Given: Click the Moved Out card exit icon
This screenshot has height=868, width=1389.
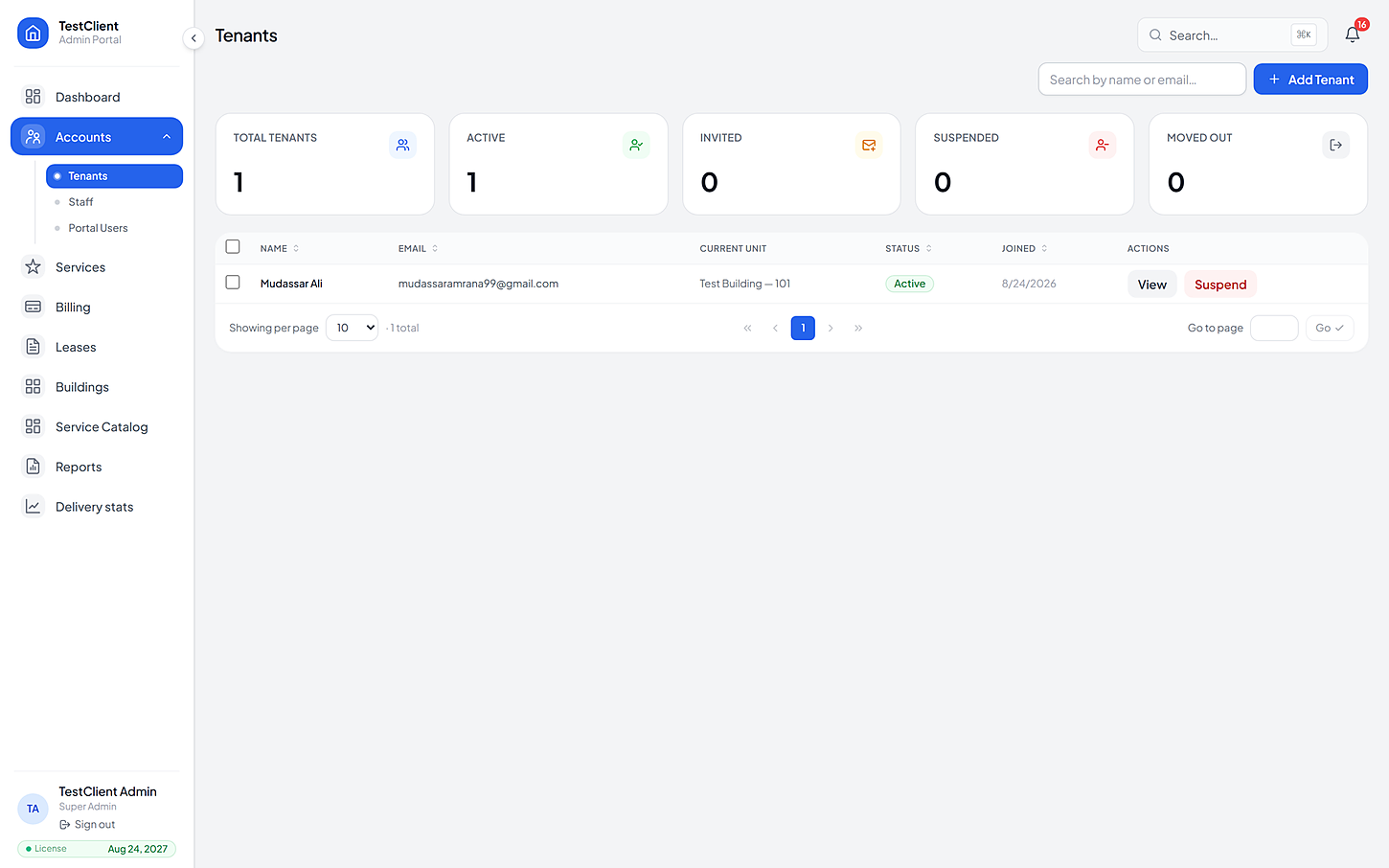Looking at the screenshot, I should (x=1336, y=145).
